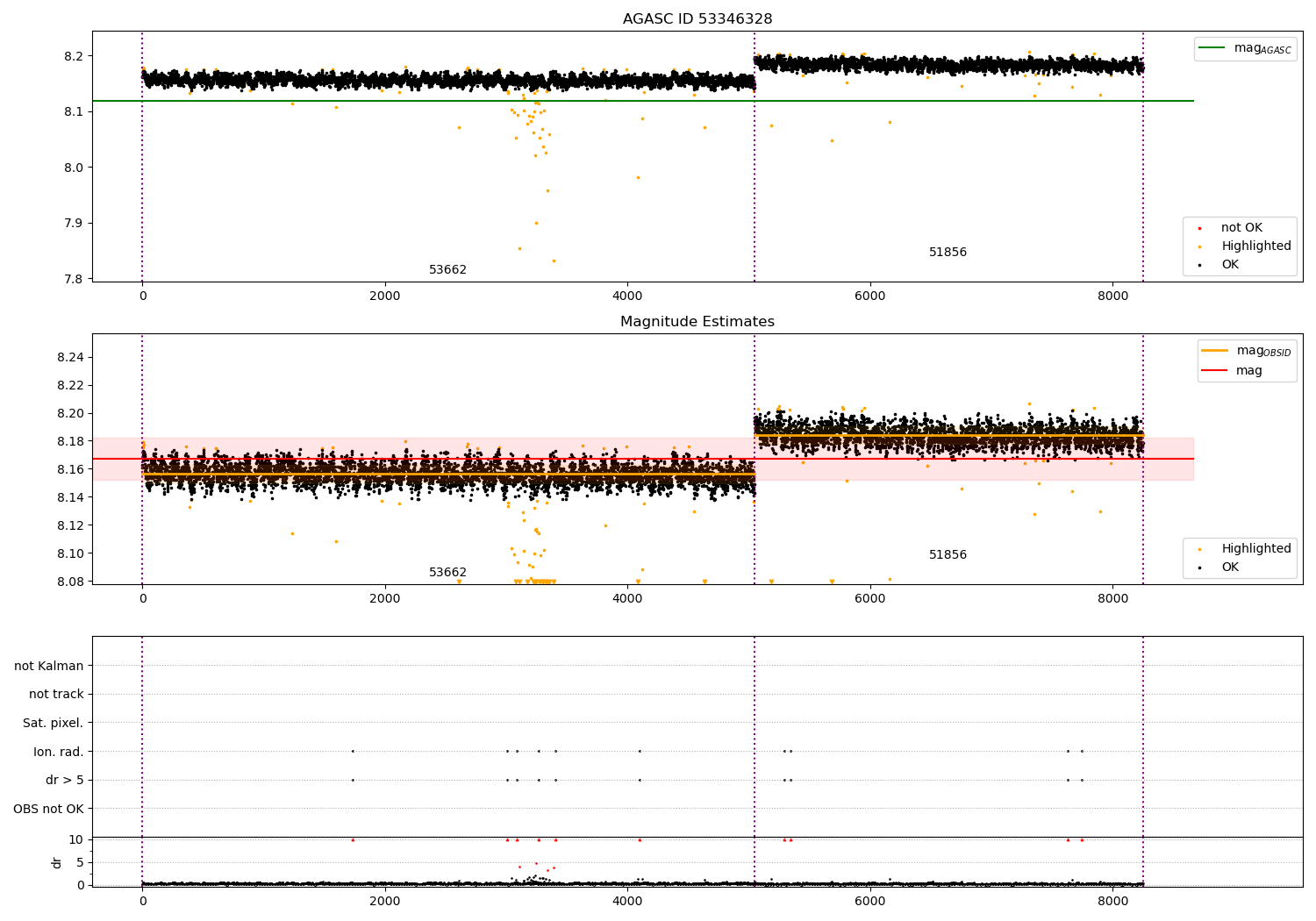Click the vertical dr axis label

point(57,862)
